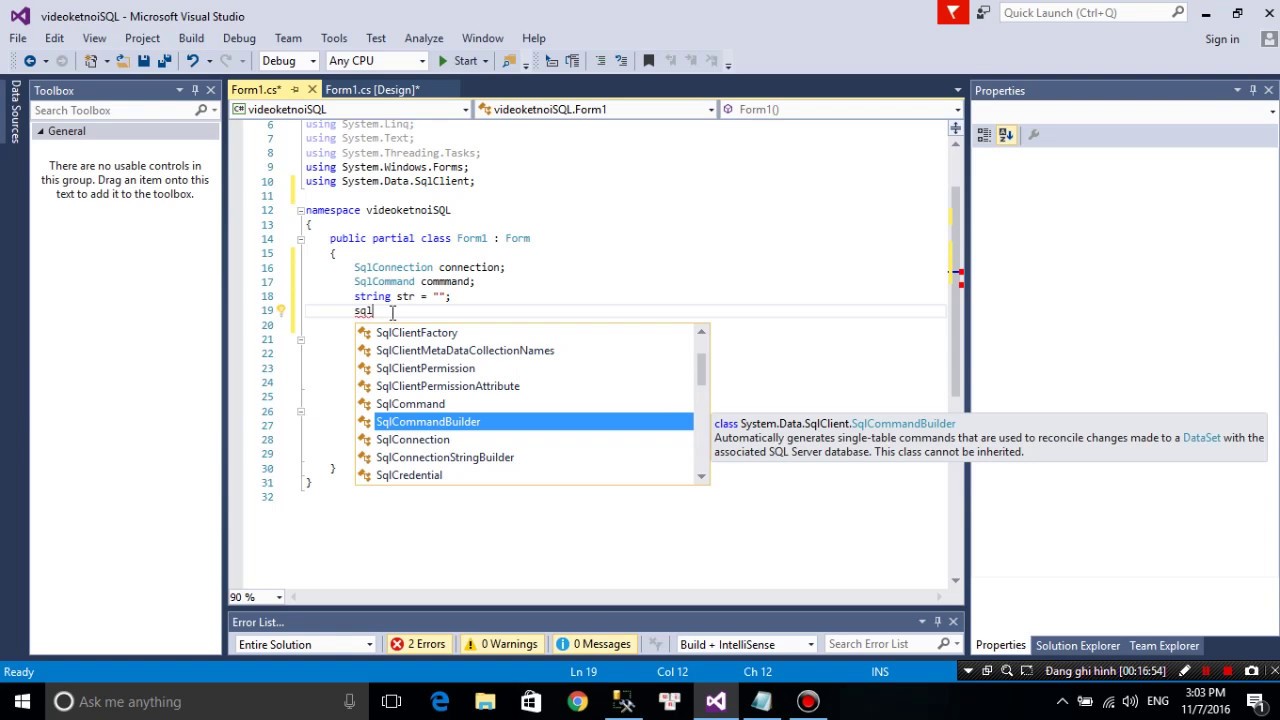Open the Analyze menu

click(x=424, y=38)
